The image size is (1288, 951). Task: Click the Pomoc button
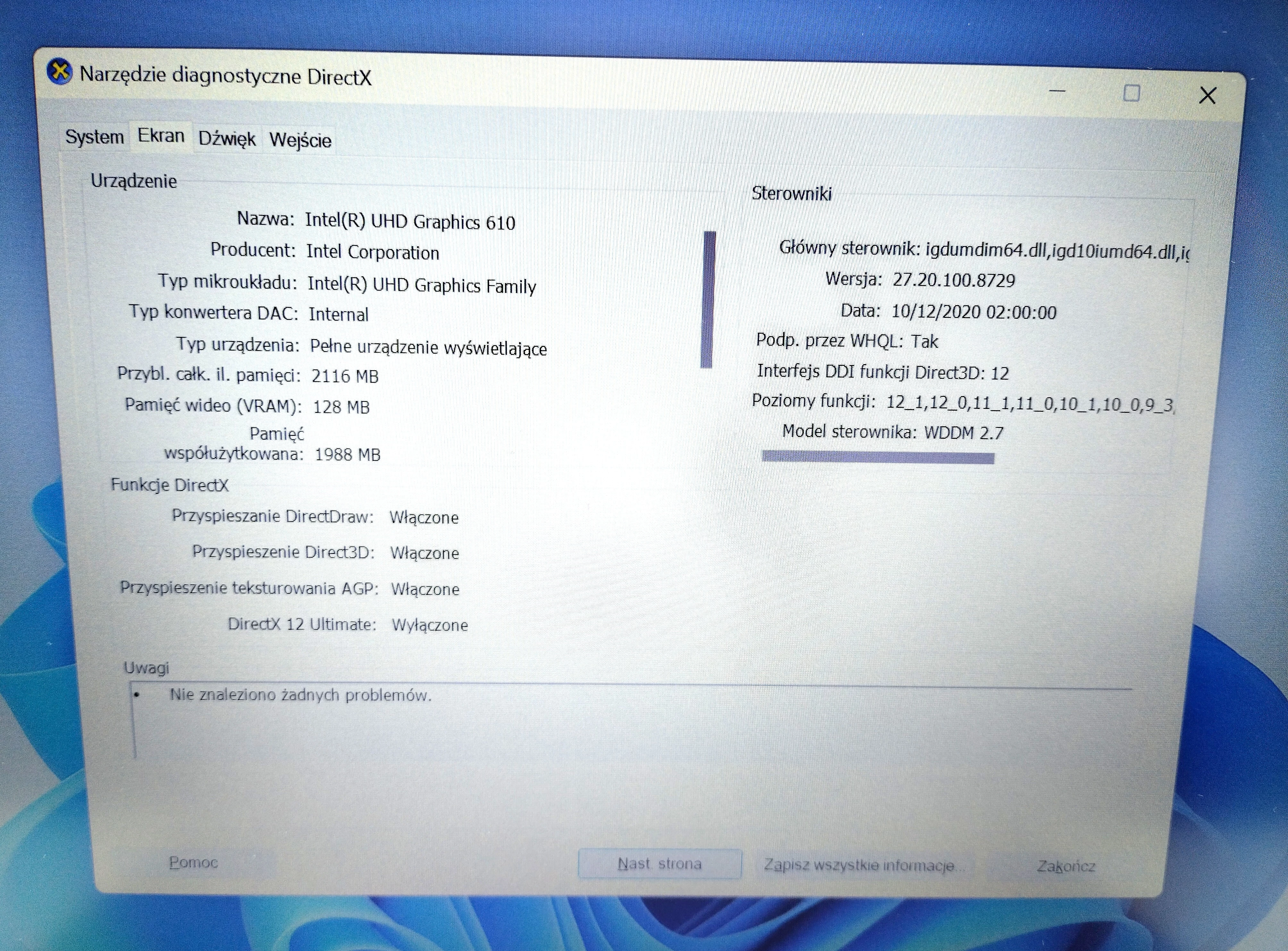pos(193,862)
